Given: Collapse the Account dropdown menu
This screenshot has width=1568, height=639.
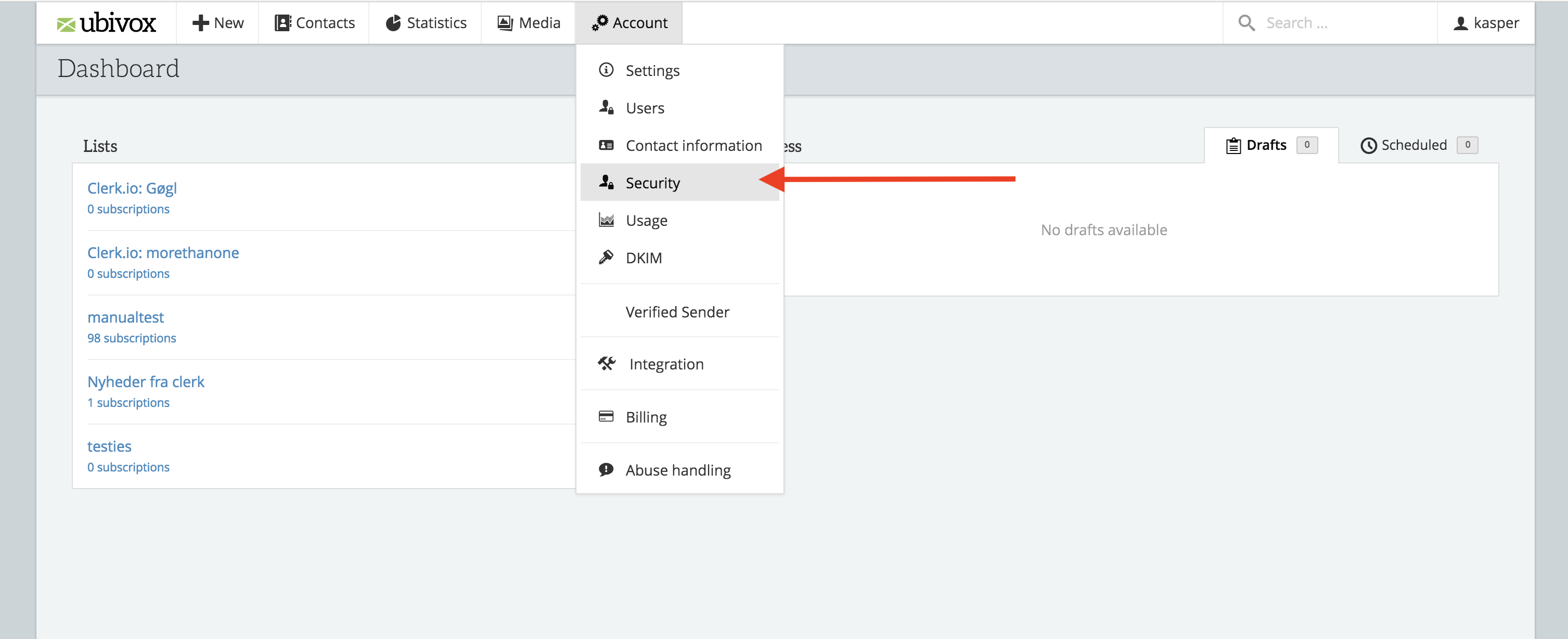Looking at the screenshot, I should point(629,23).
